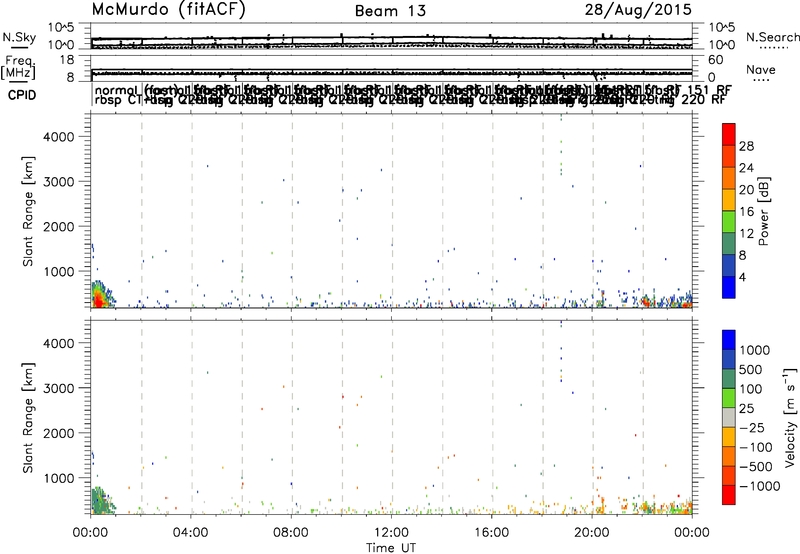This screenshot has height=554, width=800.
Task: Click the '-1000' tick on the velocity colorbar
Action: pos(760,486)
